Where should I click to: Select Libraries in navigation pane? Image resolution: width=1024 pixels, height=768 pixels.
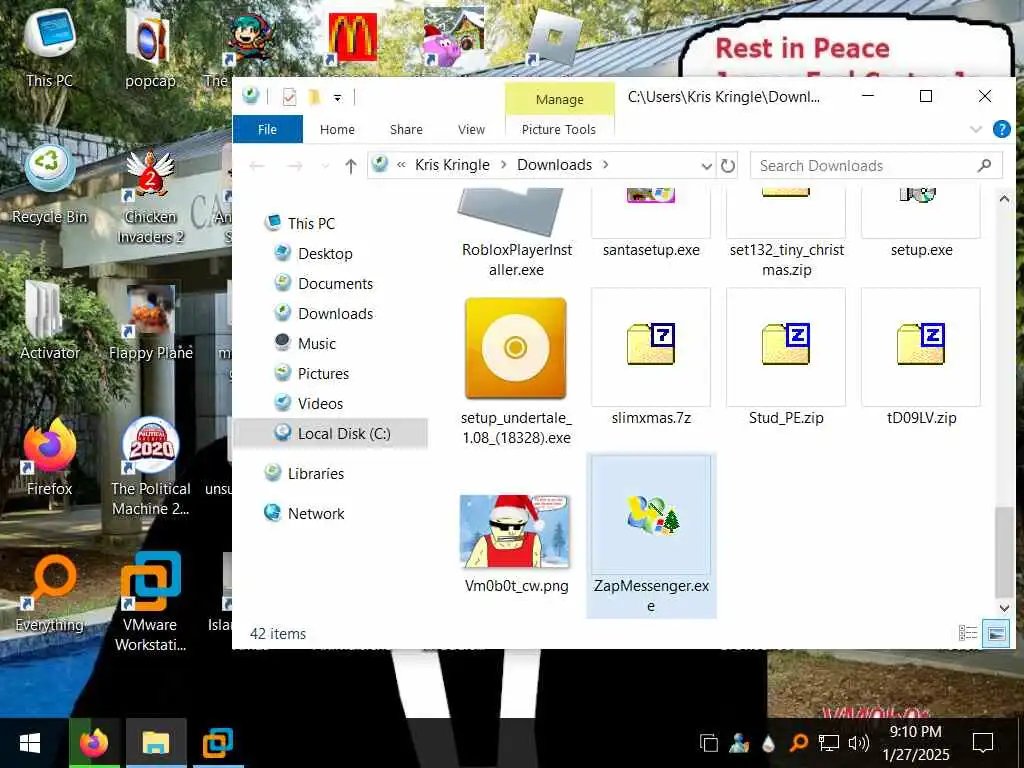point(315,473)
